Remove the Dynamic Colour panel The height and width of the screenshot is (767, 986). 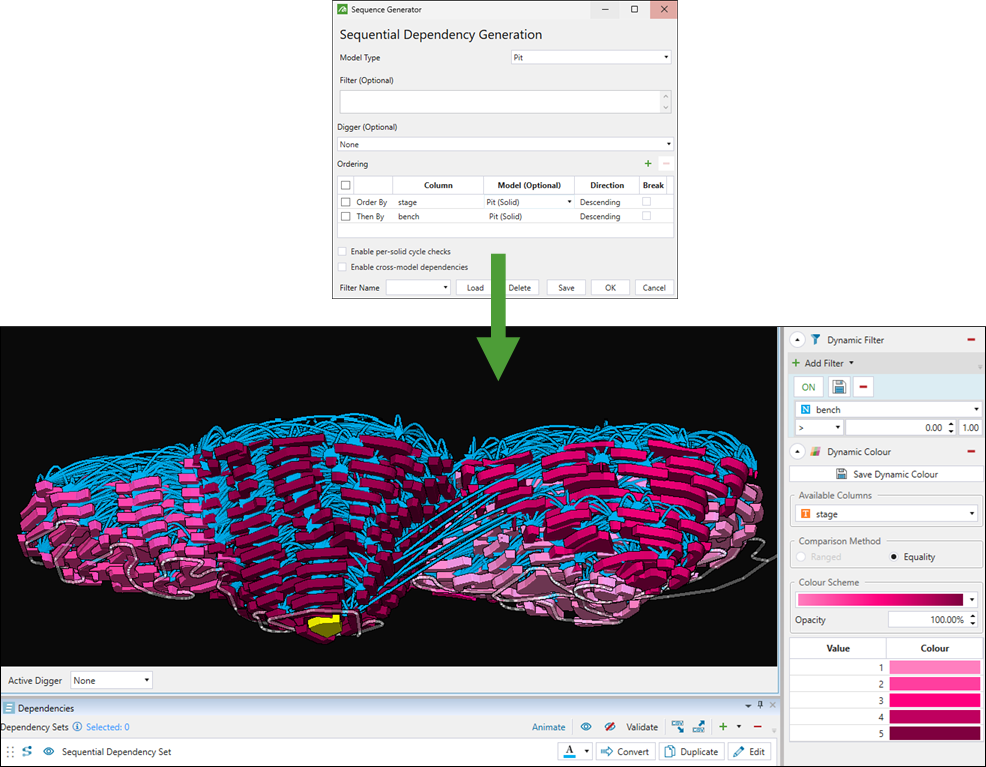click(x=970, y=452)
